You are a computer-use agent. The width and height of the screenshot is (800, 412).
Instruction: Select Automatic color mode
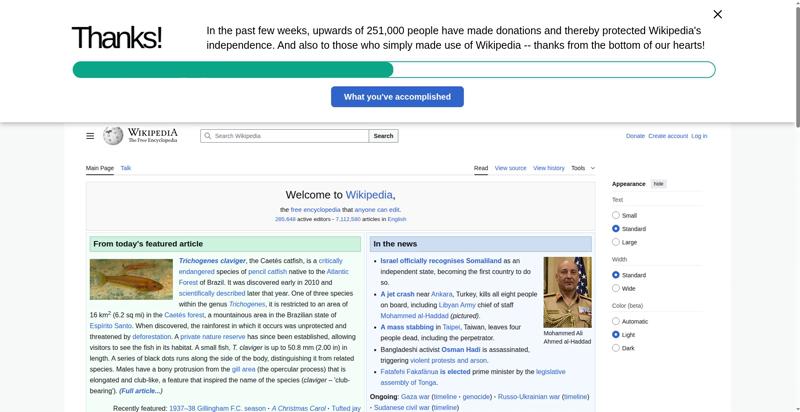coord(616,321)
